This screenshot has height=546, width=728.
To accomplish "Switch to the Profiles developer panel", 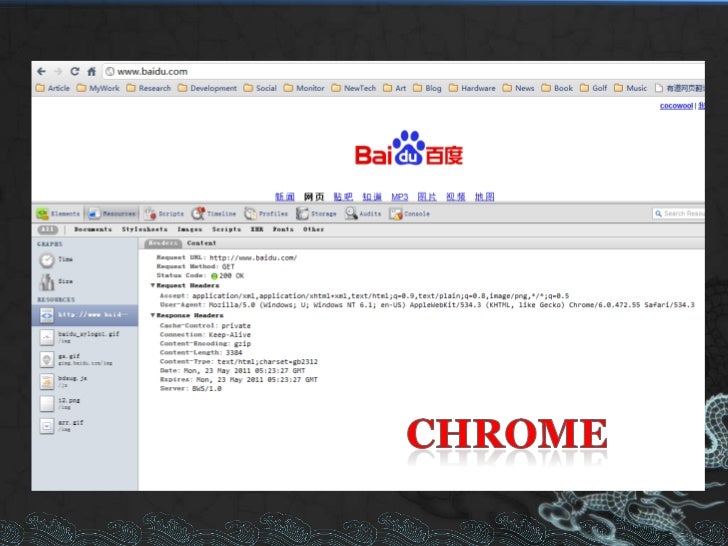I will click(x=266, y=214).
